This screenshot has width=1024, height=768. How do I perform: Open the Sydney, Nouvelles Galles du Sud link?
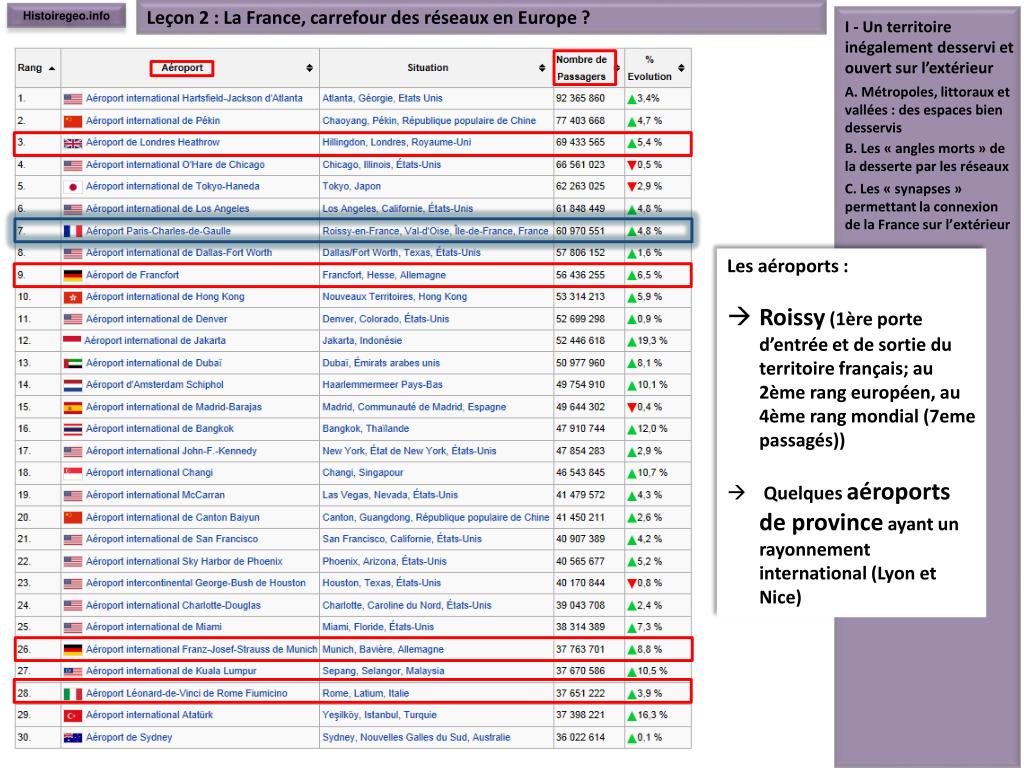click(416, 737)
